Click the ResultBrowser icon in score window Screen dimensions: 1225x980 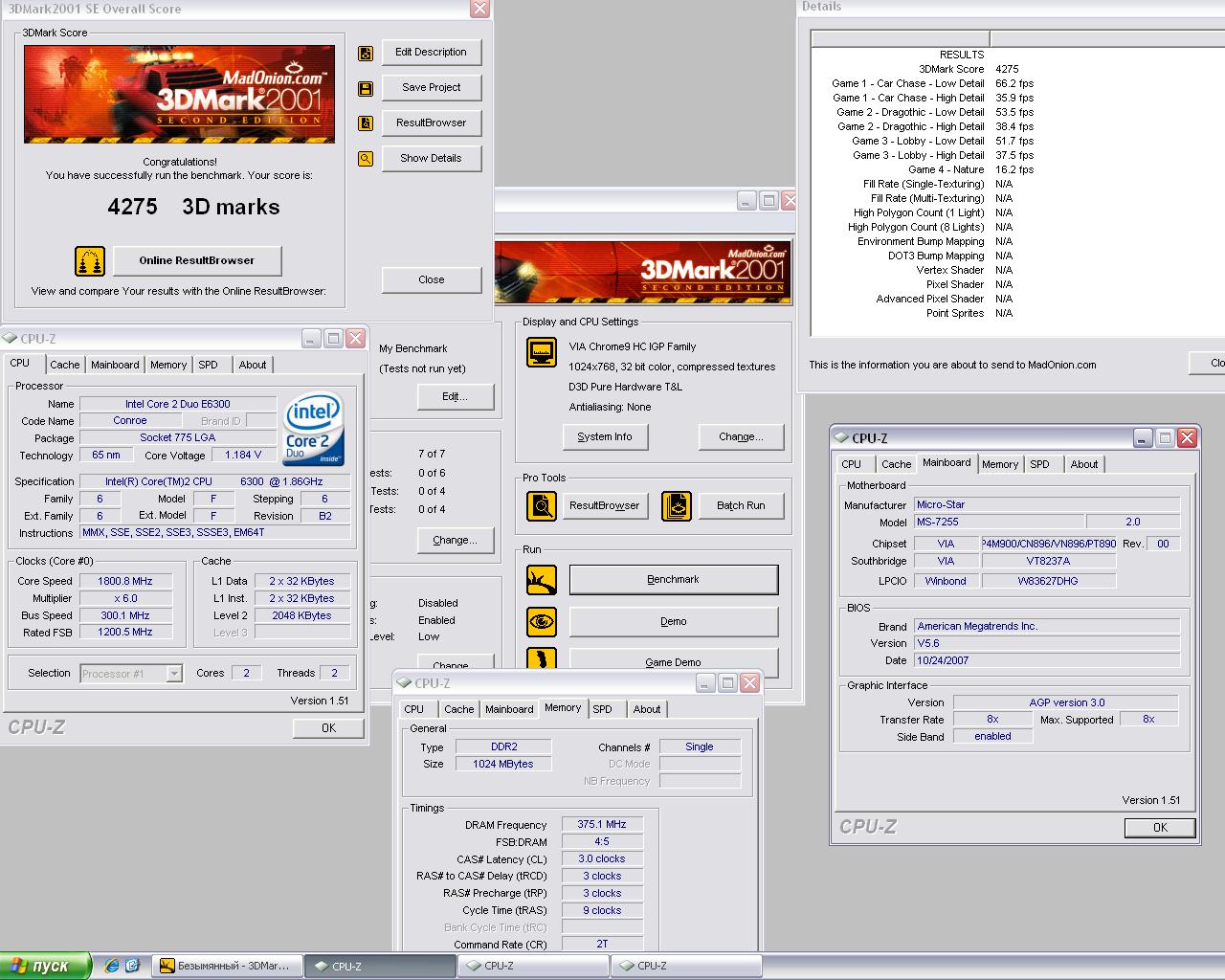click(x=366, y=123)
